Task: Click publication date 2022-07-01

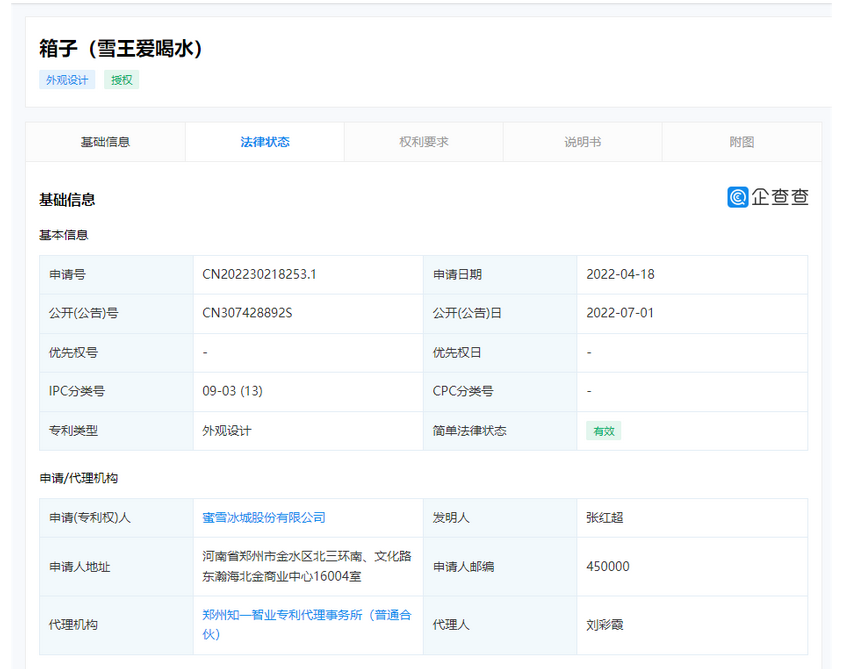Action: 620,313
